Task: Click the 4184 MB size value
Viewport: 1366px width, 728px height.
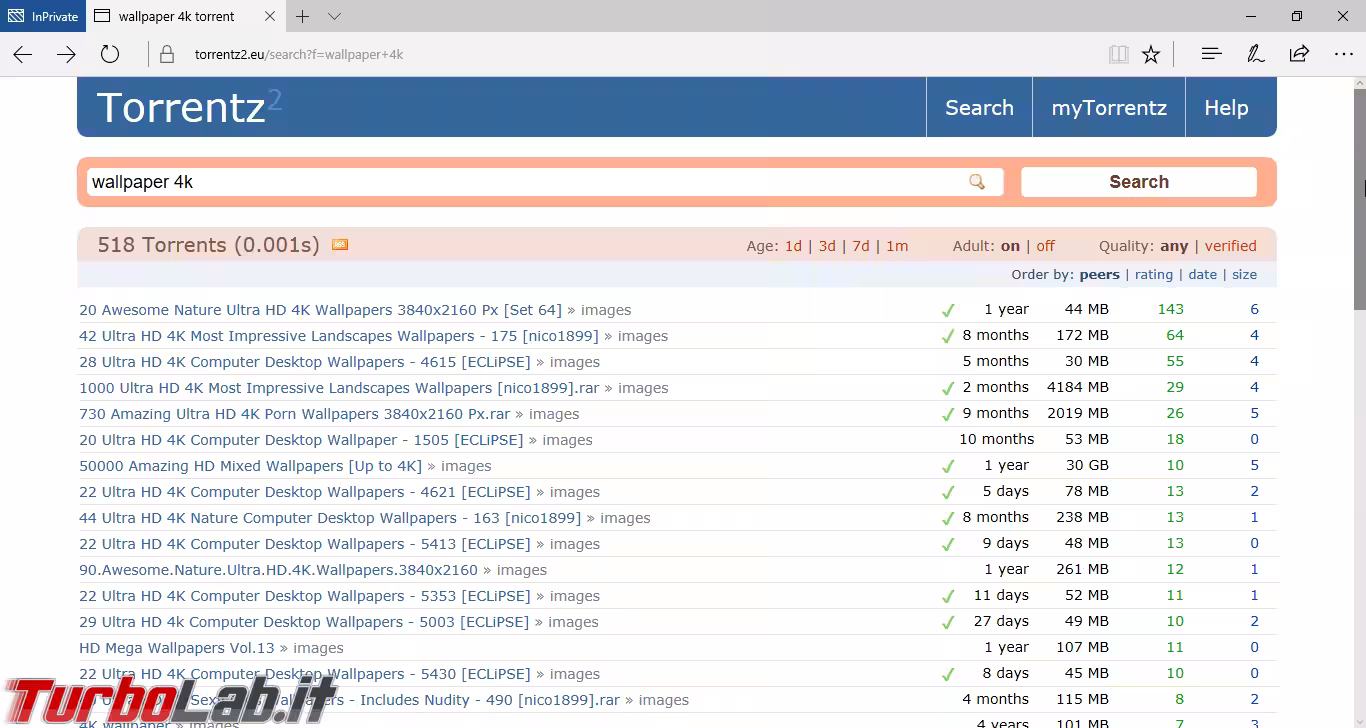Action: [1078, 387]
